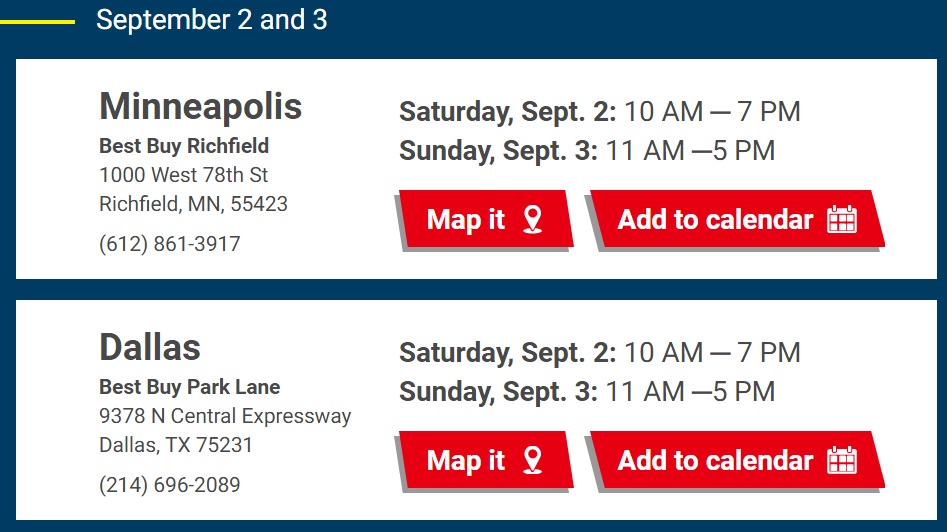
Task: Click Dallas Sunday, Sept. 3 hours text
Action: 587,392
